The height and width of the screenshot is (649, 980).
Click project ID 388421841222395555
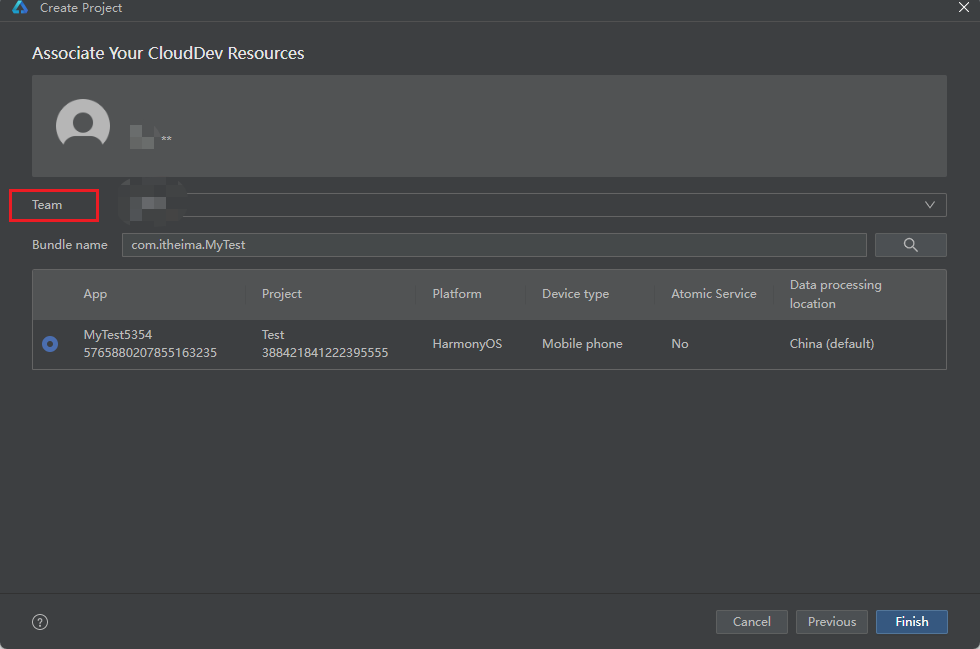coord(325,353)
